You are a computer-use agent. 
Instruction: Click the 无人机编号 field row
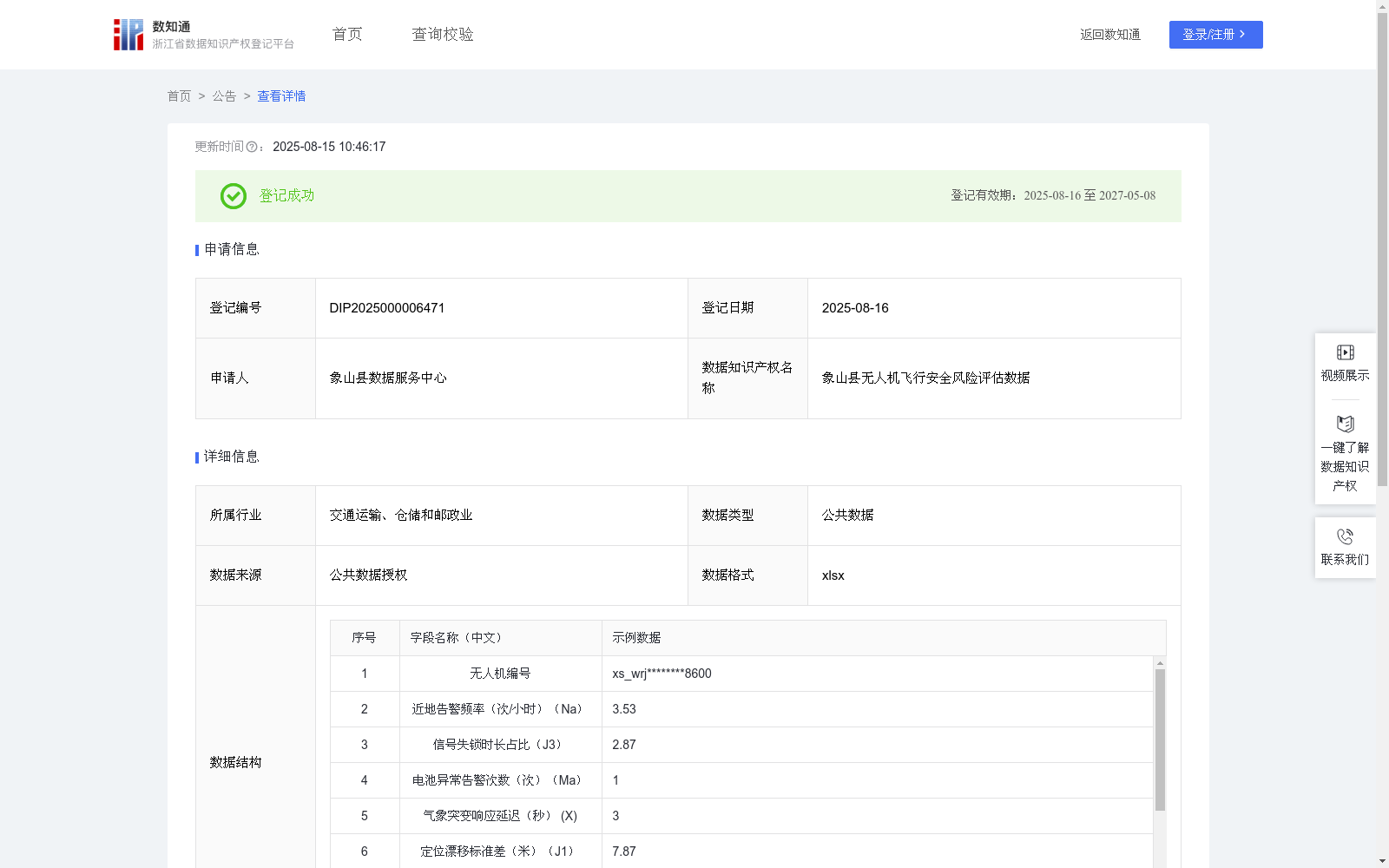pos(742,674)
